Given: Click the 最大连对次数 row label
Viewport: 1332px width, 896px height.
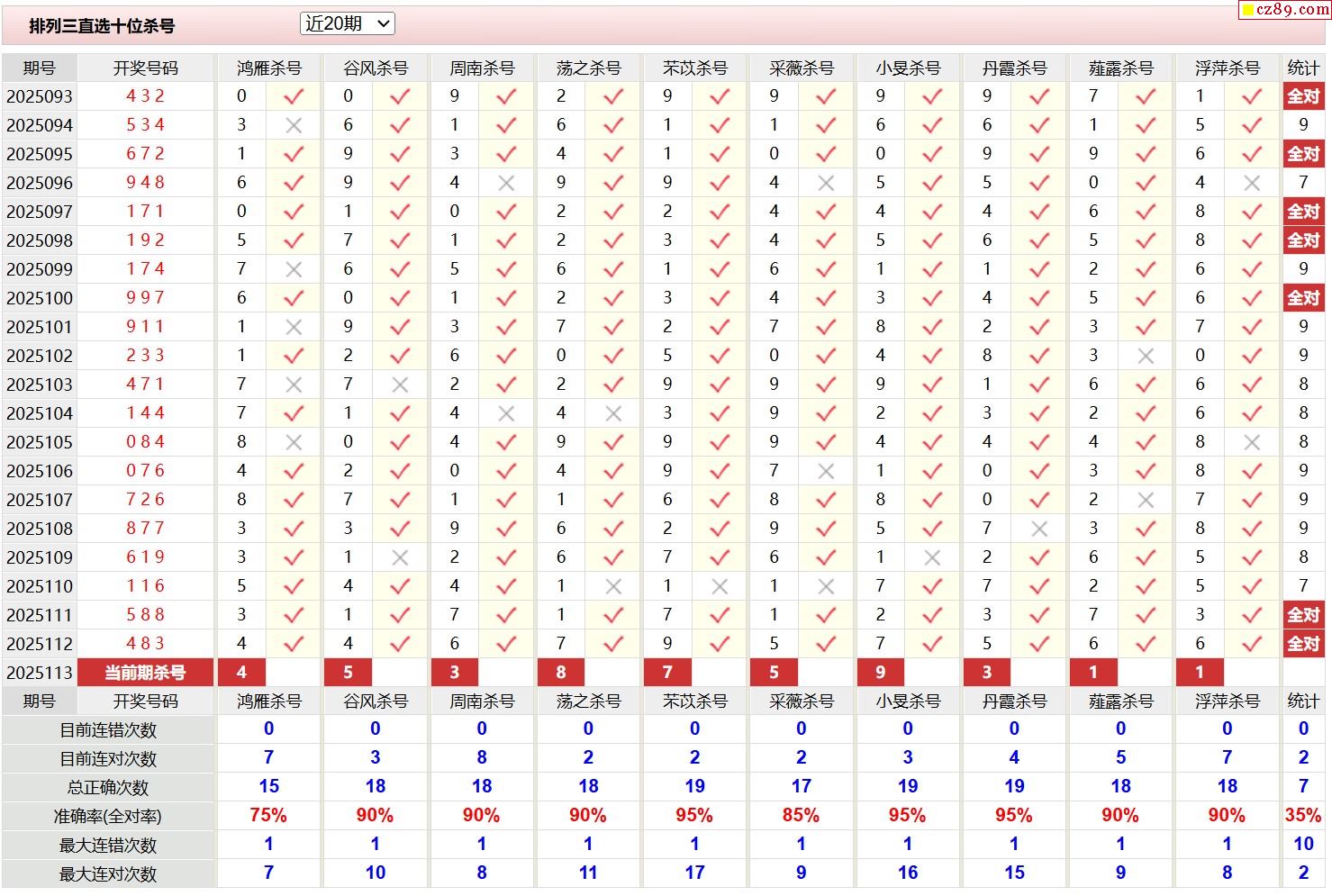Looking at the screenshot, I should pos(108,874).
